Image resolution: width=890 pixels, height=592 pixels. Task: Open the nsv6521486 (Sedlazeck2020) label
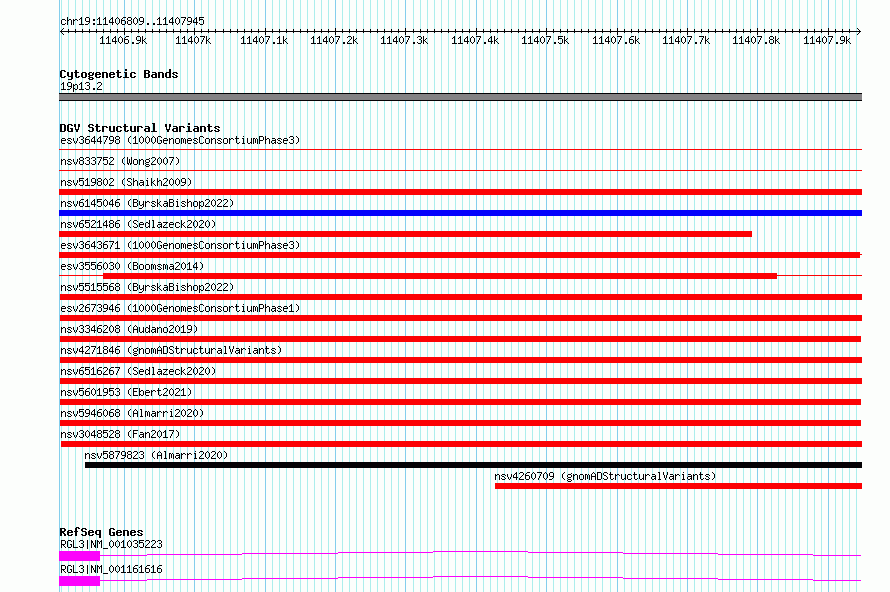click(138, 224)
